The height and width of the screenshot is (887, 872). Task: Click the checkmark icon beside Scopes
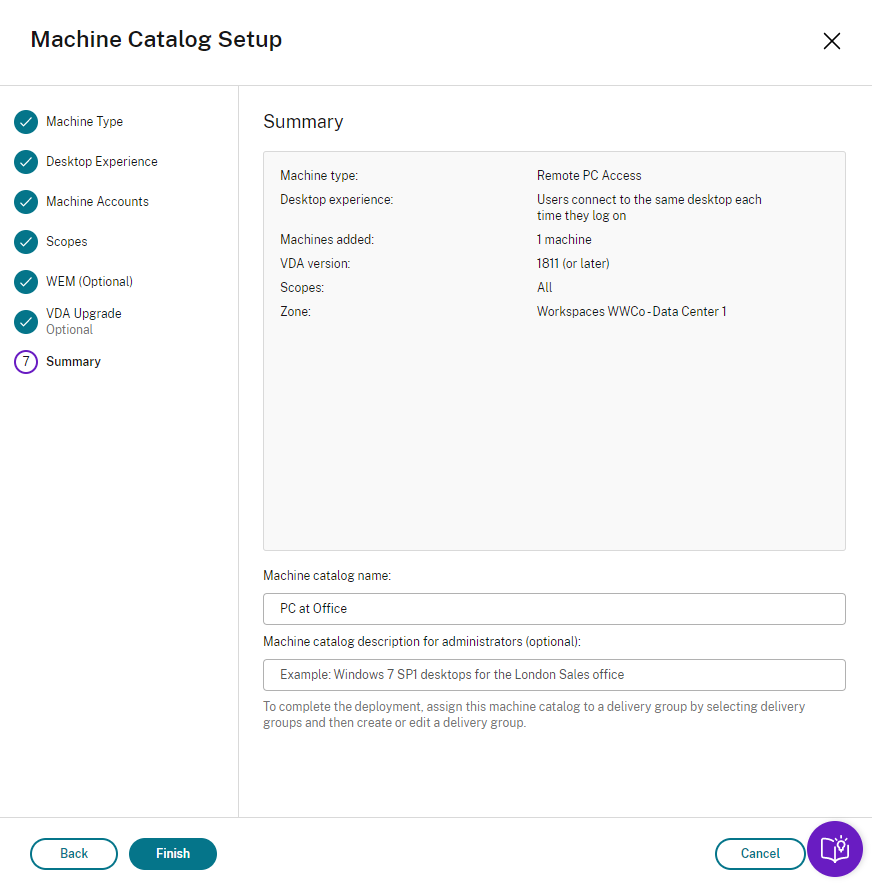(x=26, y=242)
